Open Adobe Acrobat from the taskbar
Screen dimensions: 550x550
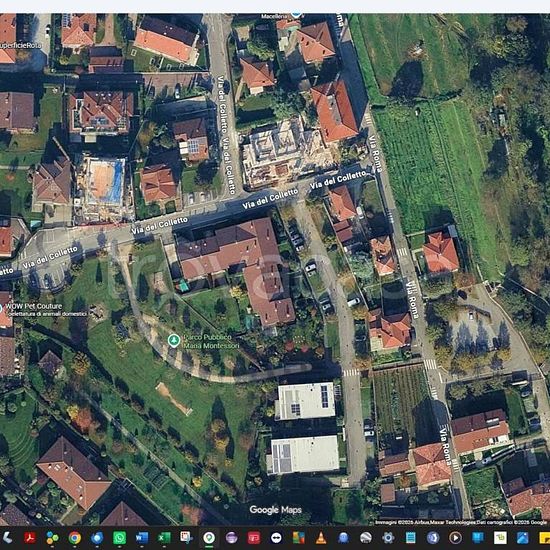point(29,538)
